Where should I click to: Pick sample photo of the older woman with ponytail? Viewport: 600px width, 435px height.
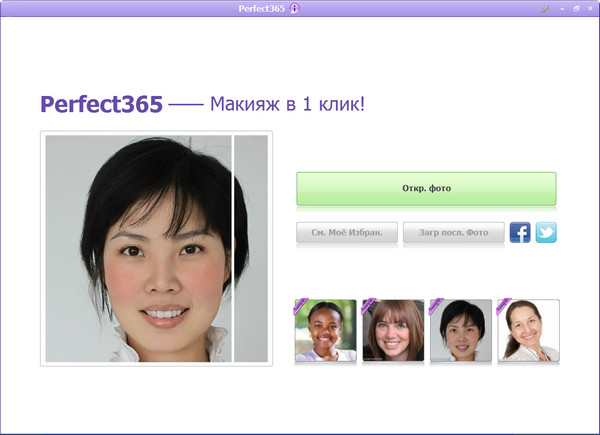(x=528, y=331)
